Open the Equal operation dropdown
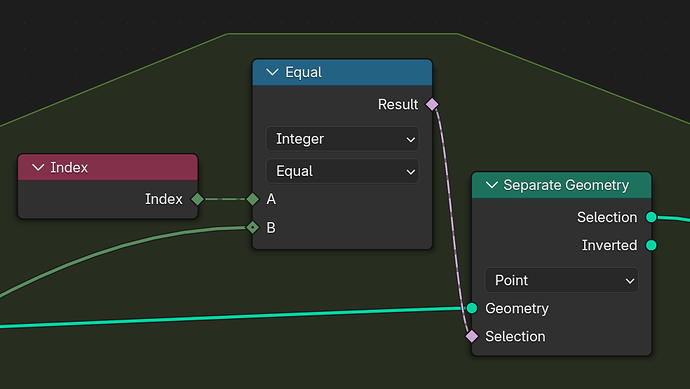 coord(342,171)
